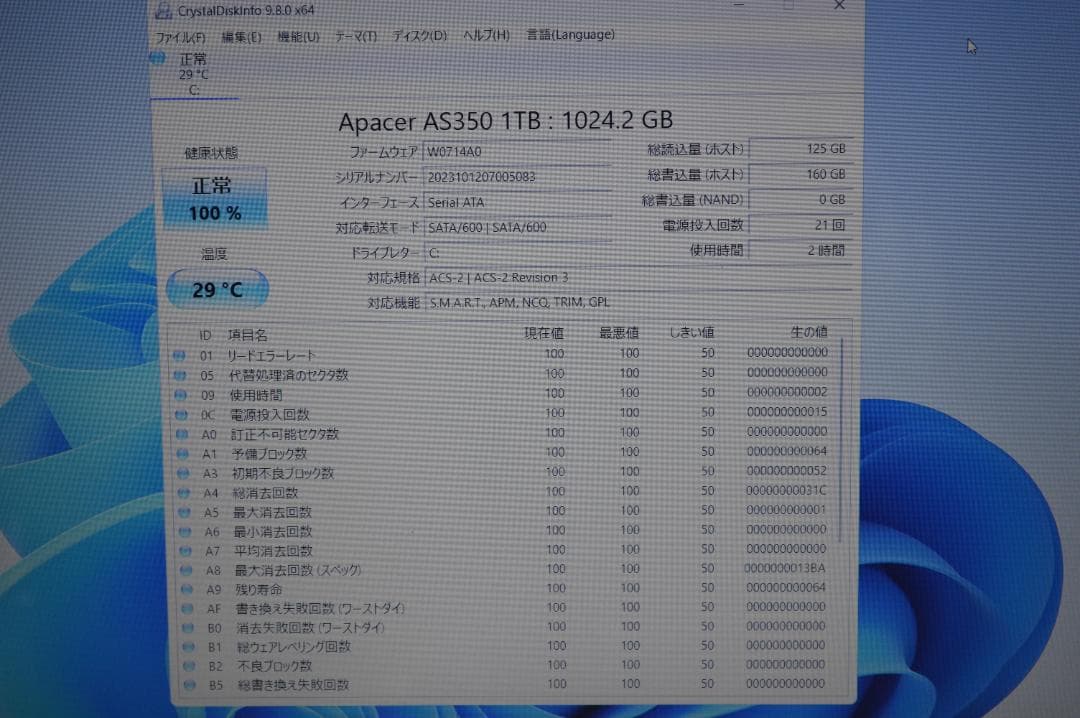Image resolution: width=1080 pixels, height=718 pixels.
Task: Click the S.M.A.R.T., APM, NCQ features field
Action: click(638, 302)
